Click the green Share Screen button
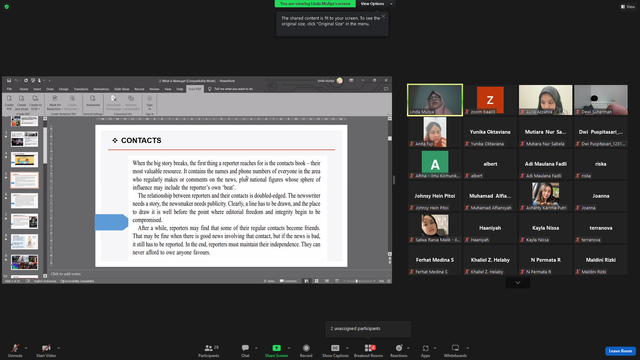The height and width of the screenshot is (360, 640). click(x=276, y=350)
